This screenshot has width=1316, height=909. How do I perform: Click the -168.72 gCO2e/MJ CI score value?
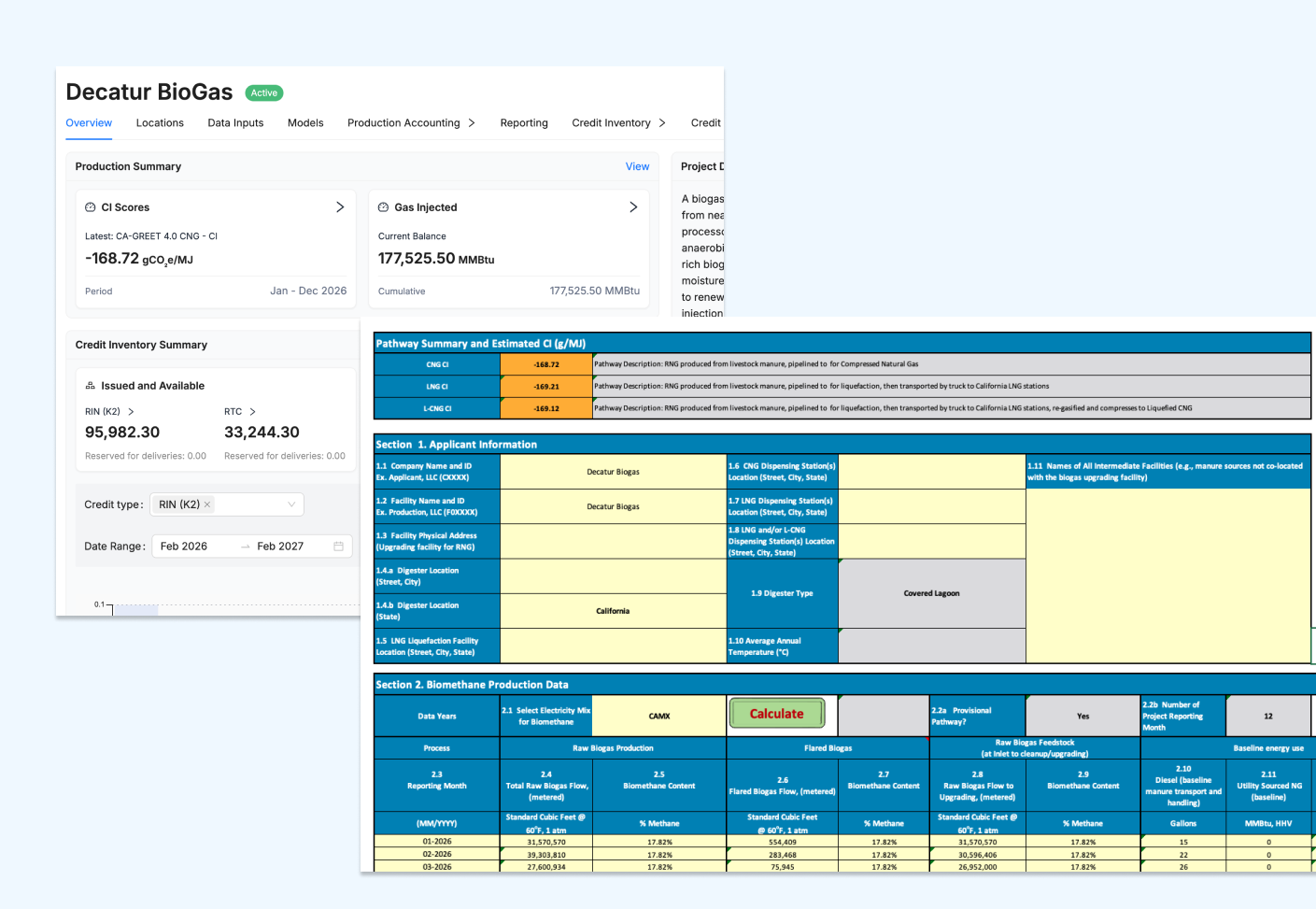click(139, 259)
